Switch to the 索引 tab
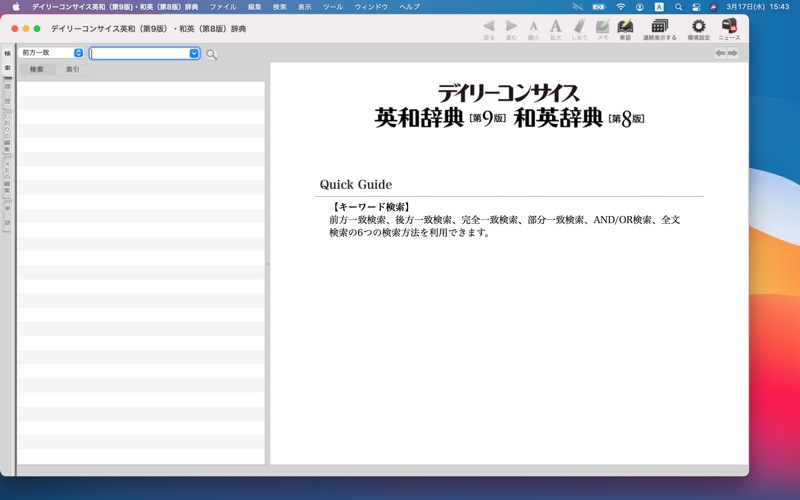Screen dimensions: 800x500 (73, 70)
